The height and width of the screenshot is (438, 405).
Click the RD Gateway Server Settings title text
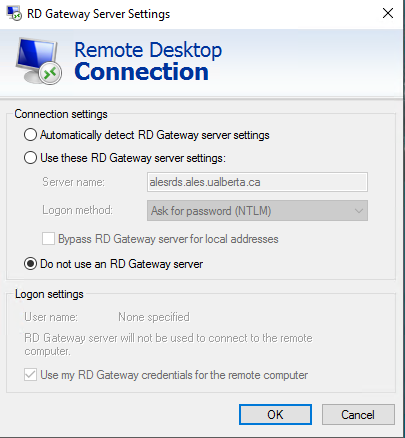98,14
